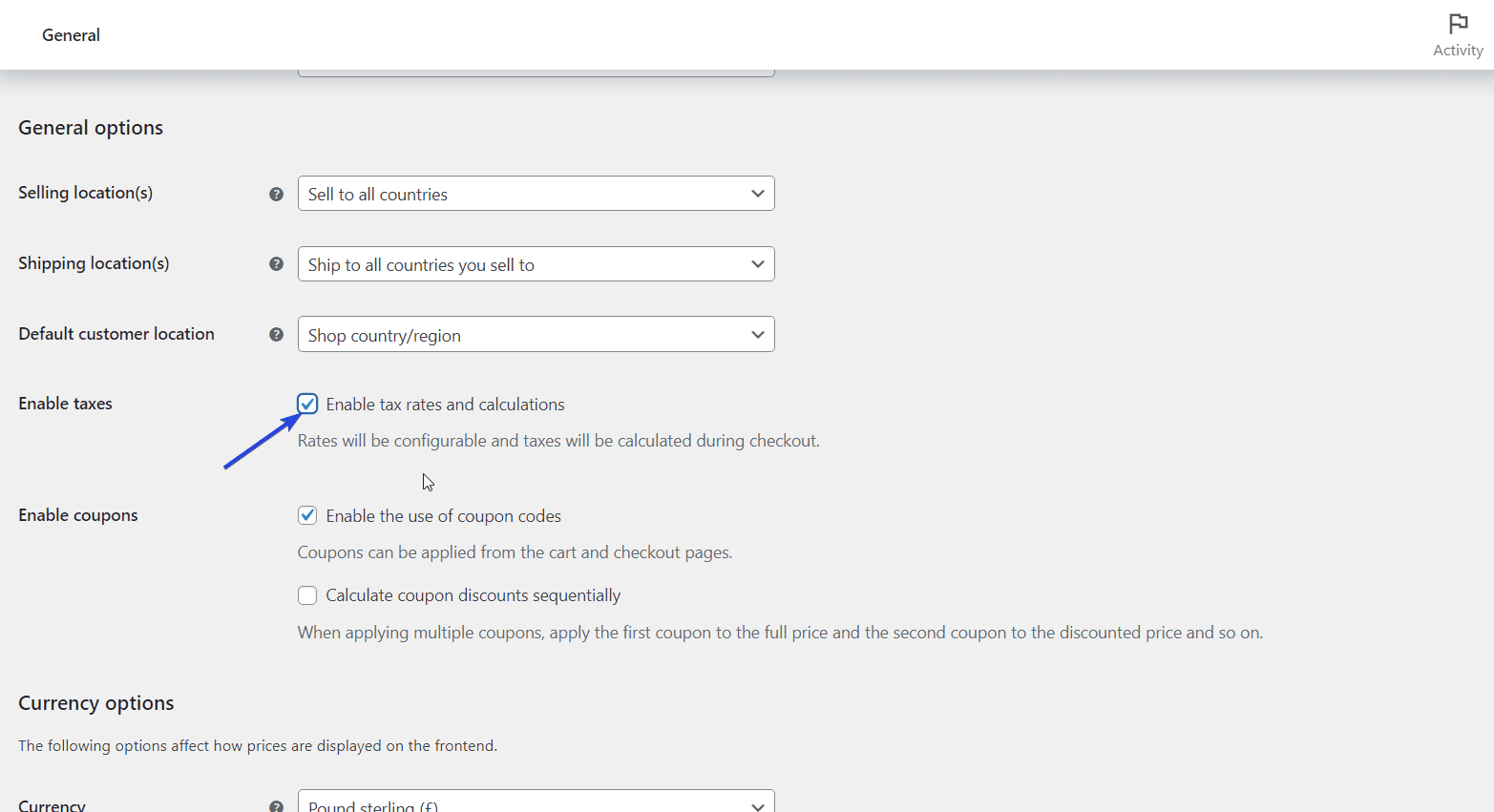Click the General header title
1494x812 pixels.
[71, 35]
